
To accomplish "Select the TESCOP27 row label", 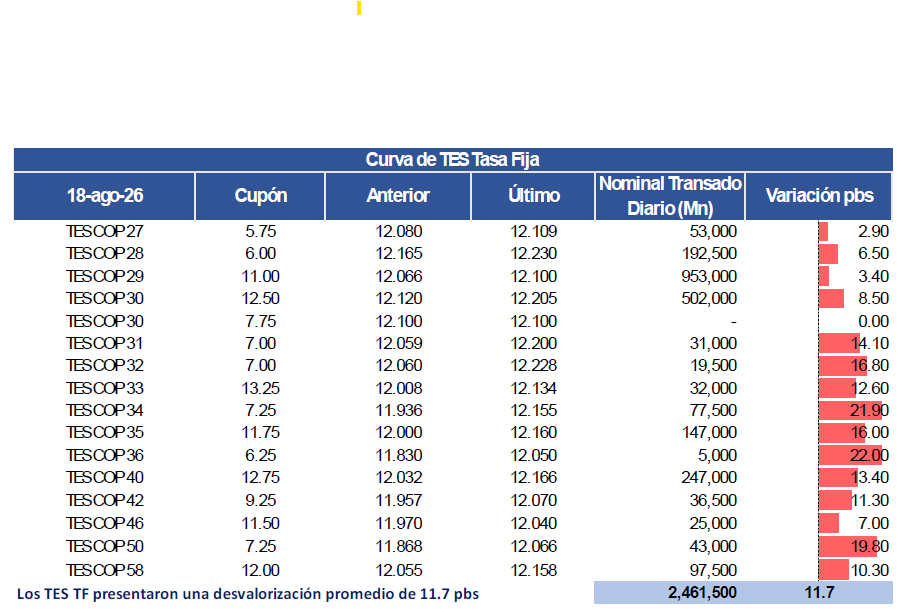I will click(105, 232).
